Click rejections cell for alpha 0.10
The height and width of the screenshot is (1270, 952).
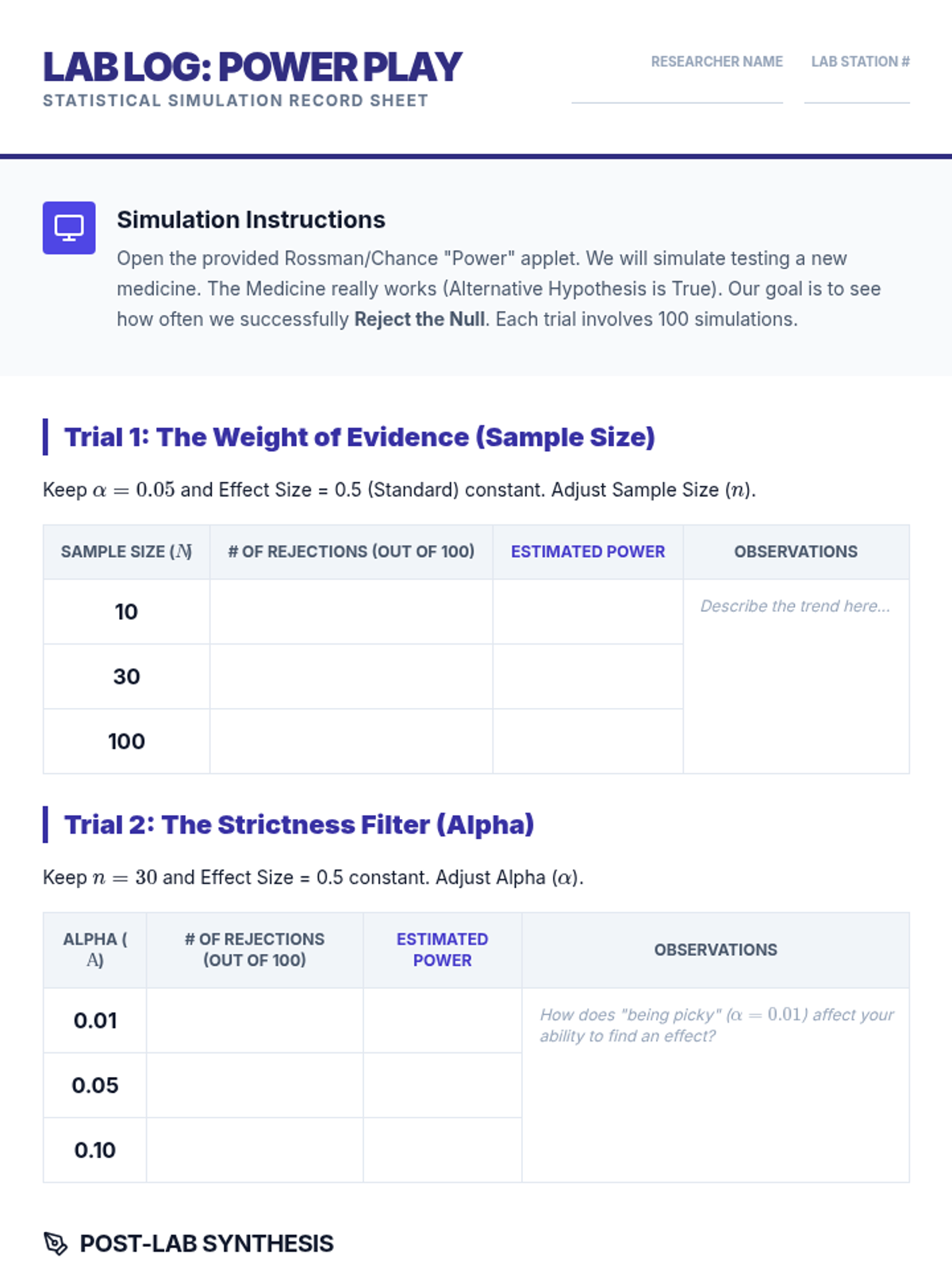click(255, 1150)
